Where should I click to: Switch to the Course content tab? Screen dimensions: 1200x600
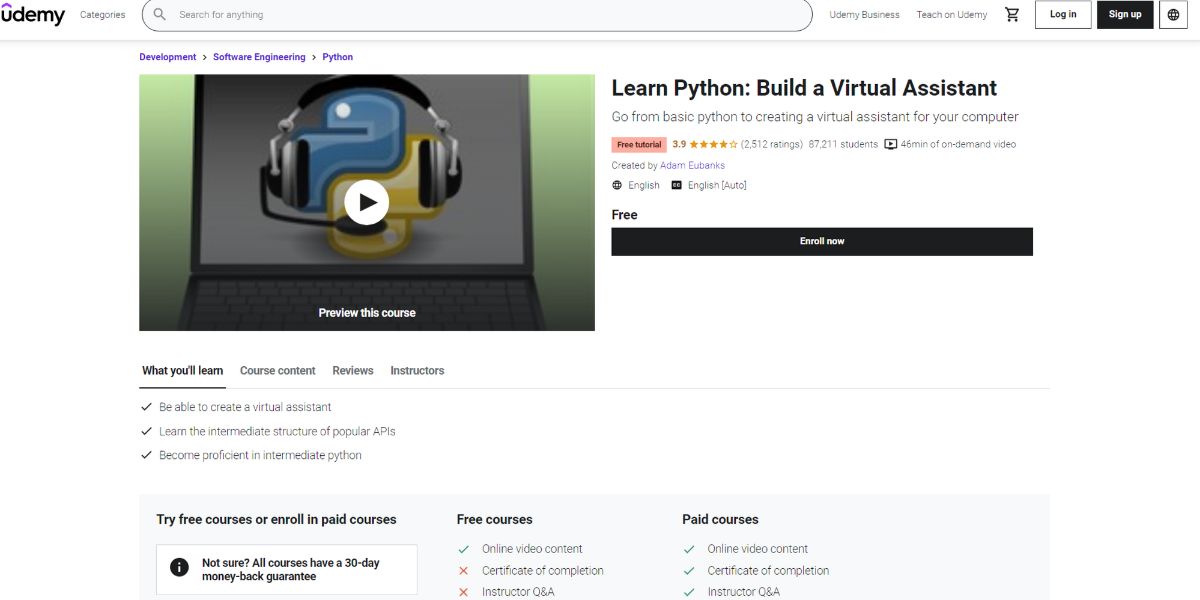(277, 370)
